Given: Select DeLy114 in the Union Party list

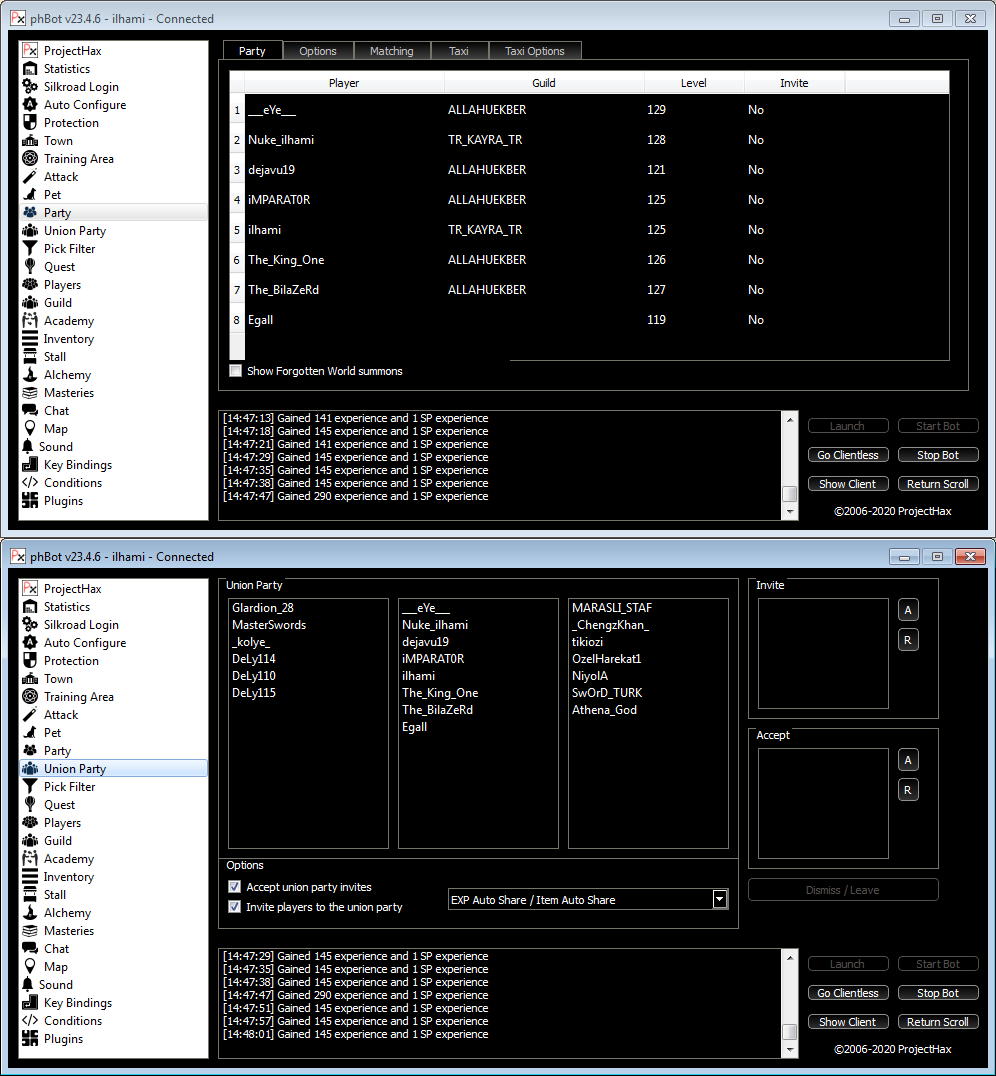Looking at the screenshot, I should pos(254,659).
